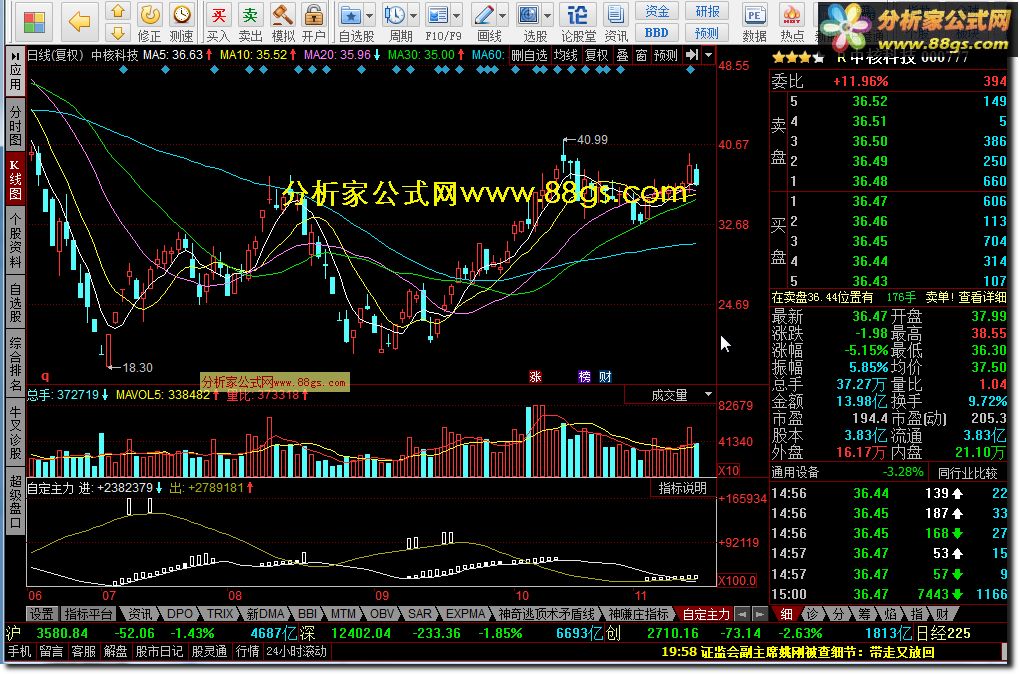Viewport: 1020px width, 674px height.
Task: Open the 测速 clock icon
Action: (181, 14)
